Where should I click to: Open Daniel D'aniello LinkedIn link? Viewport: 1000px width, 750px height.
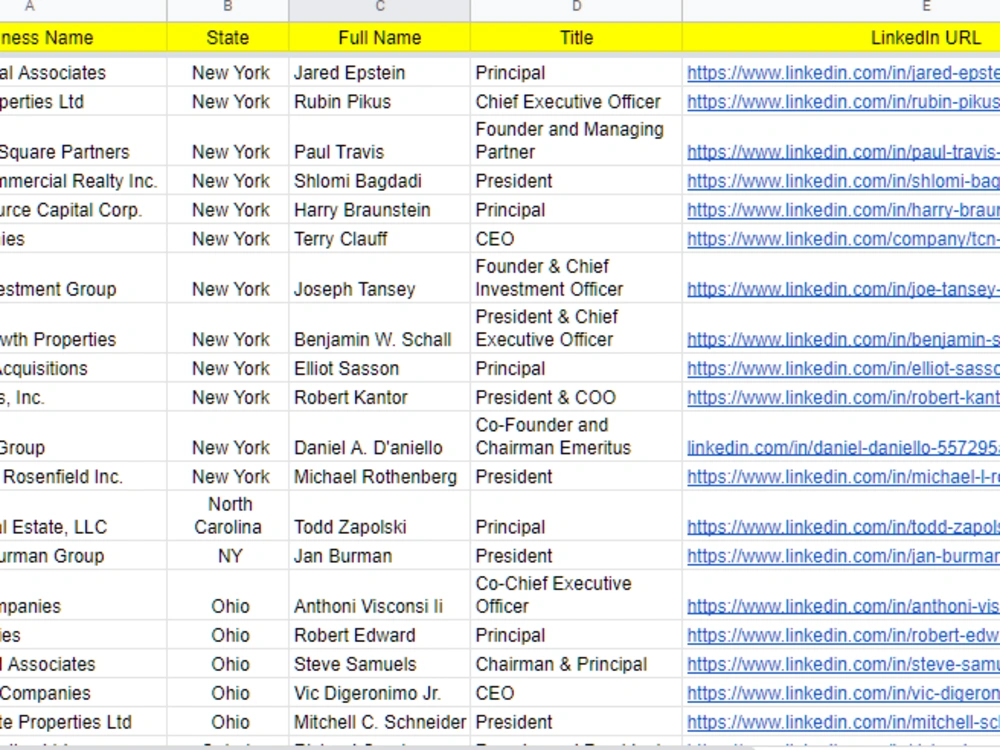pos(843,448)
